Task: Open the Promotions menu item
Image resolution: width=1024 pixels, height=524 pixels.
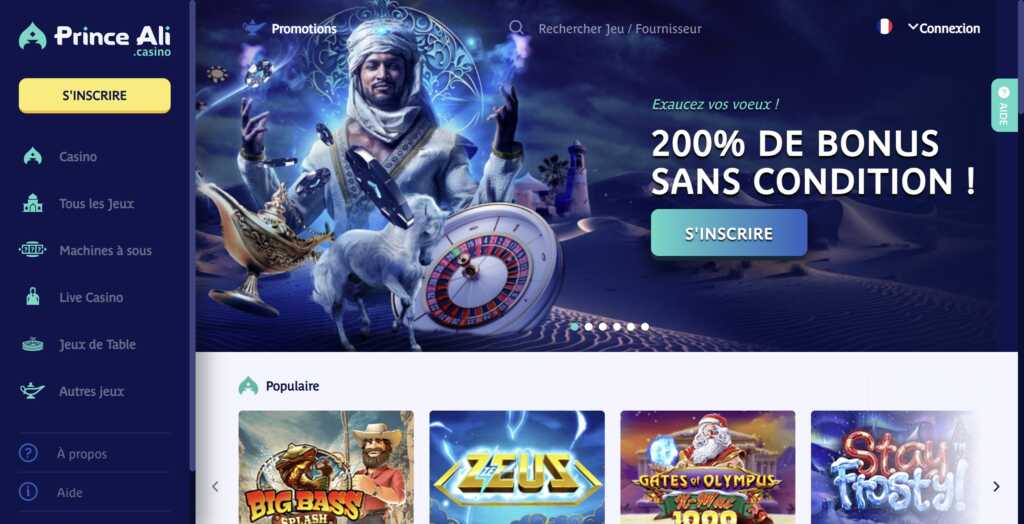Action: click(x=304, y=29)
